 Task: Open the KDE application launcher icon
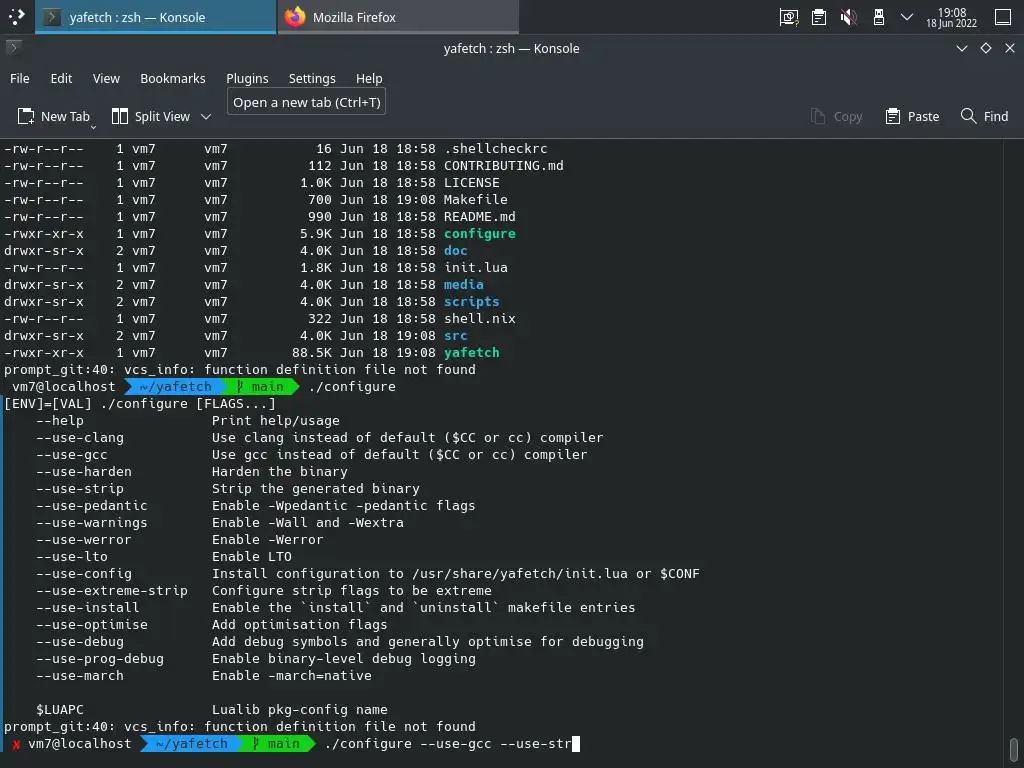[x=16, y=17]
